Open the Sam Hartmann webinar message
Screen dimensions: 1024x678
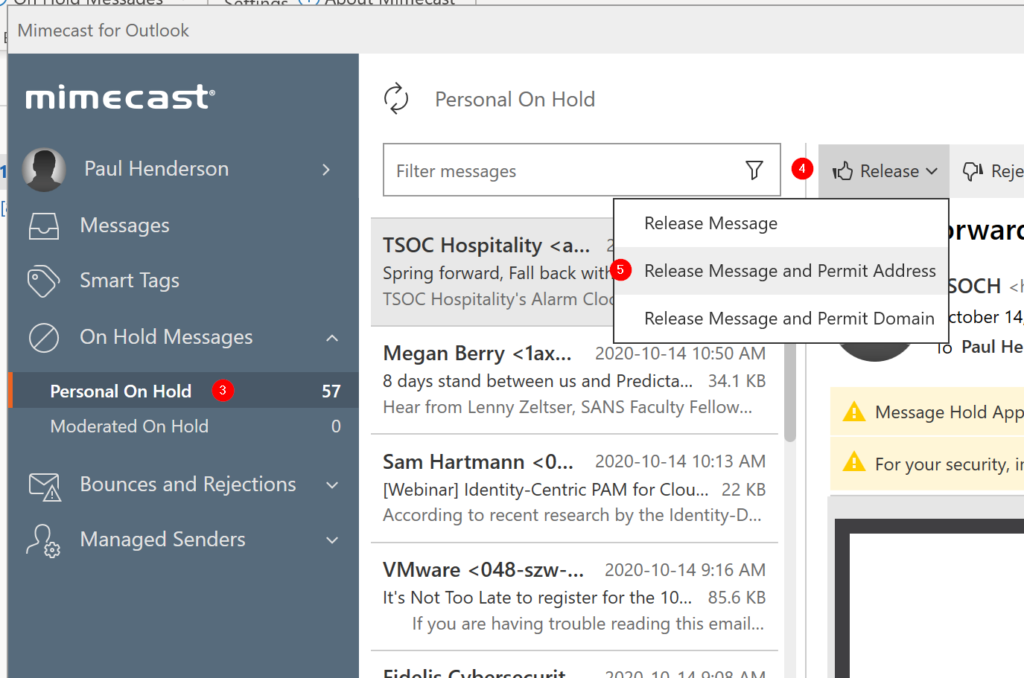[x=575, y=489]
